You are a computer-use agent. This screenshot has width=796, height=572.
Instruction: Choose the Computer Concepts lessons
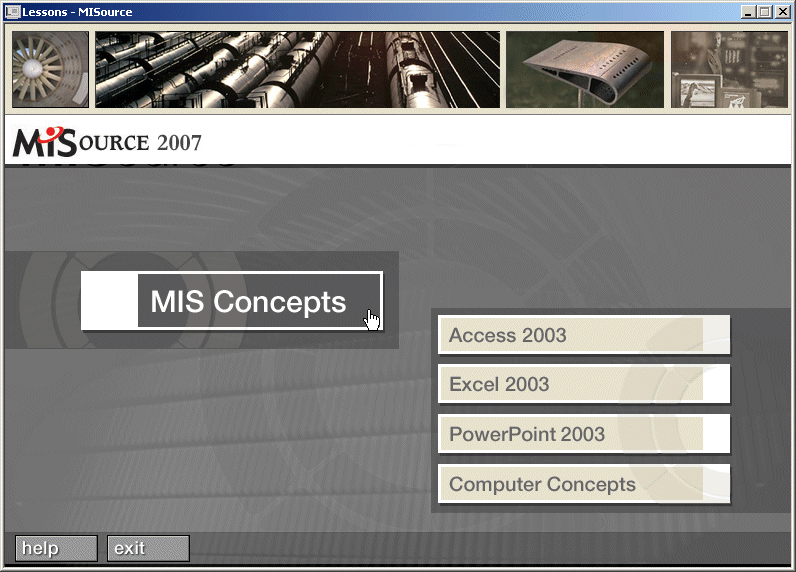pyautogui.click(x=584, y=484)
